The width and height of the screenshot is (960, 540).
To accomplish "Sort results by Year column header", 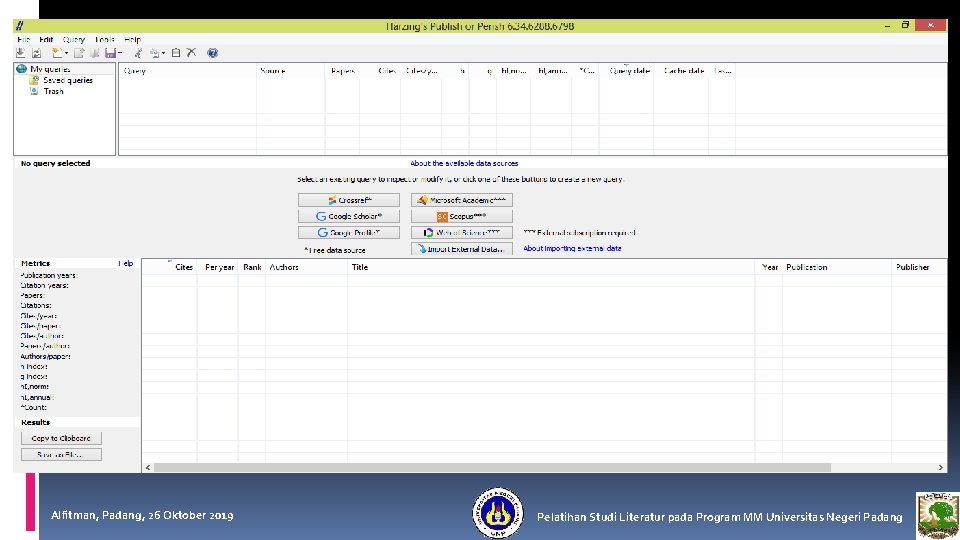I will 769,268.
